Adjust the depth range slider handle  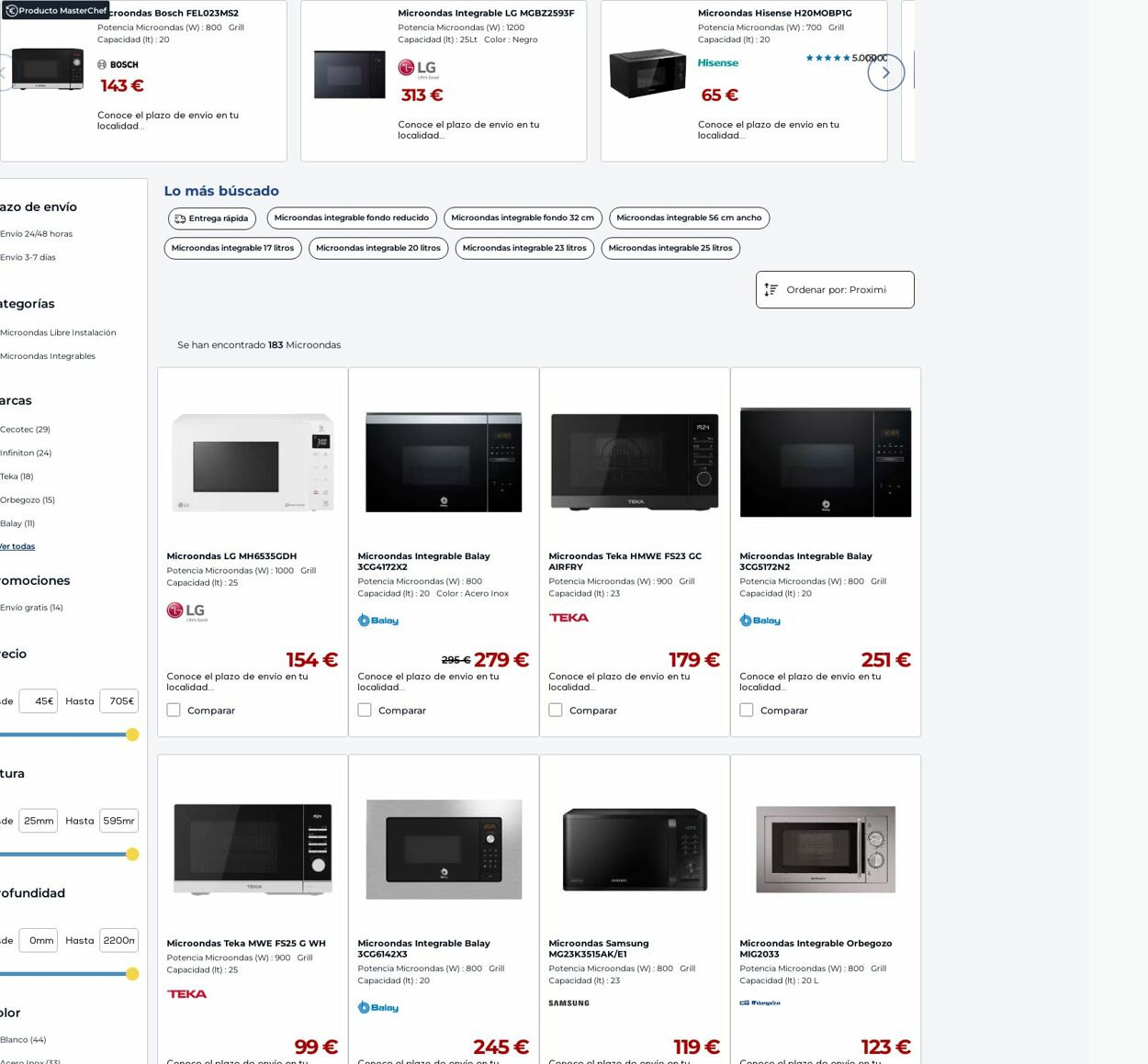(132, 974)
